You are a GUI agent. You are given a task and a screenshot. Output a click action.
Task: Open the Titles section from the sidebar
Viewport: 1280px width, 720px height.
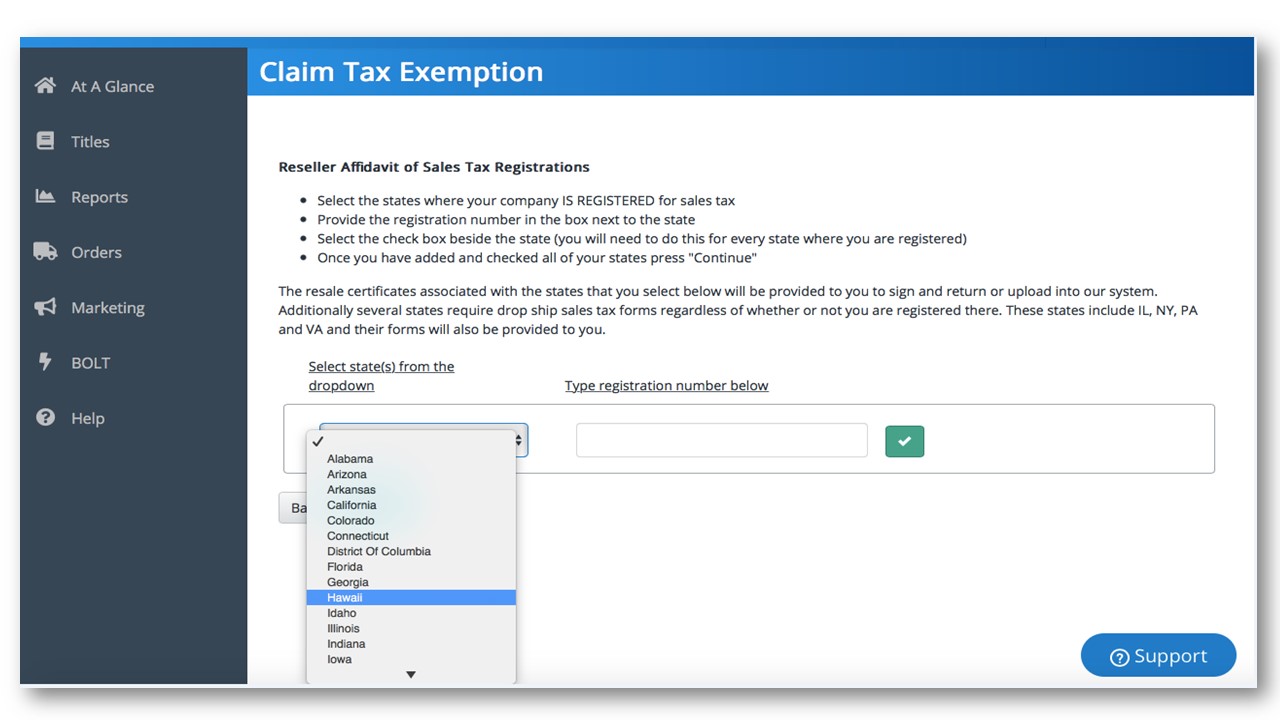coord(45,141)
